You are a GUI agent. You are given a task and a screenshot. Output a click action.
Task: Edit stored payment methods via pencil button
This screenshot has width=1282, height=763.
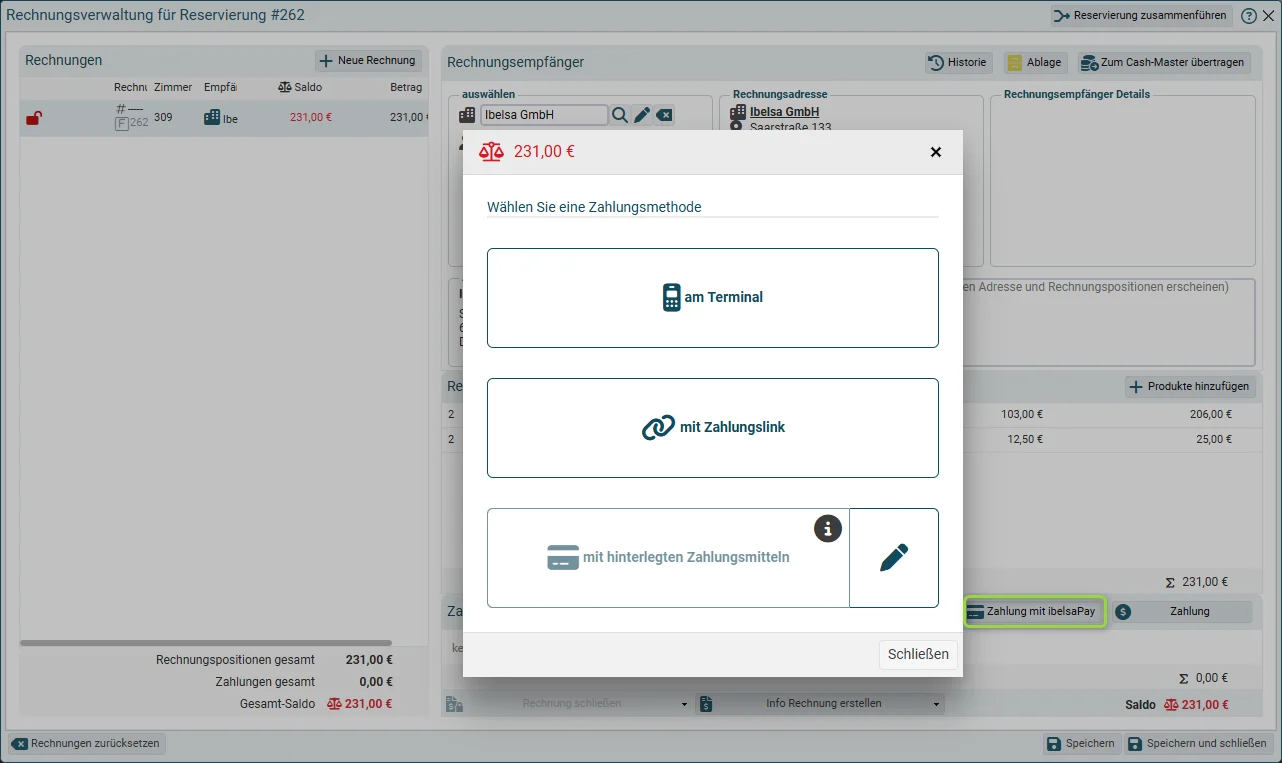(x=894, y=558)
